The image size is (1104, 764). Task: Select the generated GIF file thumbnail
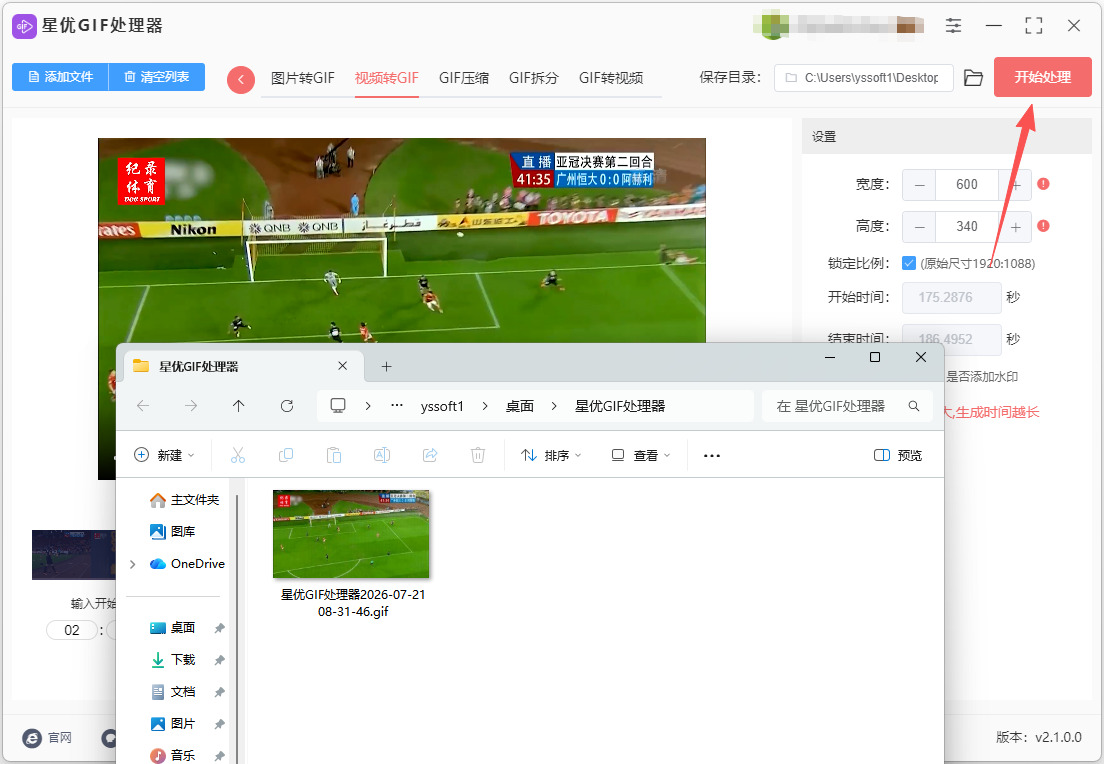tap(351, 534)
